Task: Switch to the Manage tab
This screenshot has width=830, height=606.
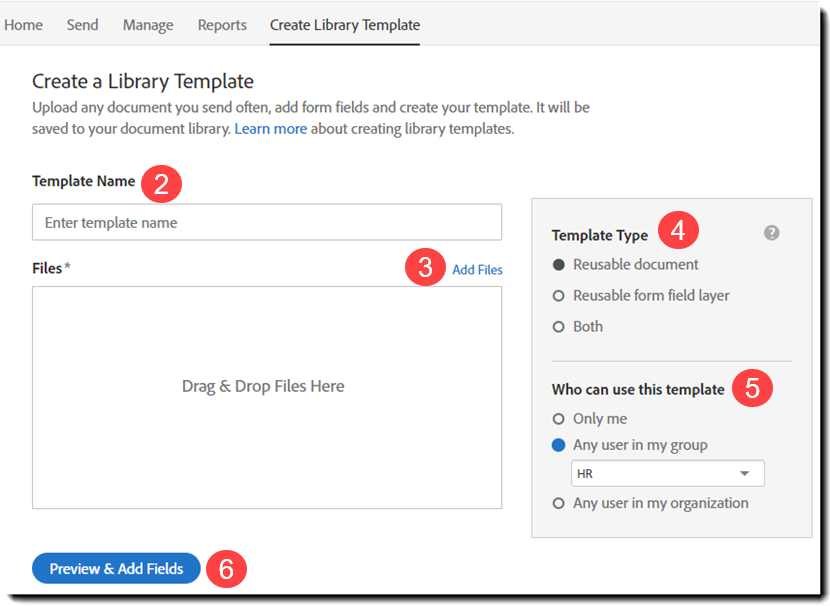Action: (147, 25)
